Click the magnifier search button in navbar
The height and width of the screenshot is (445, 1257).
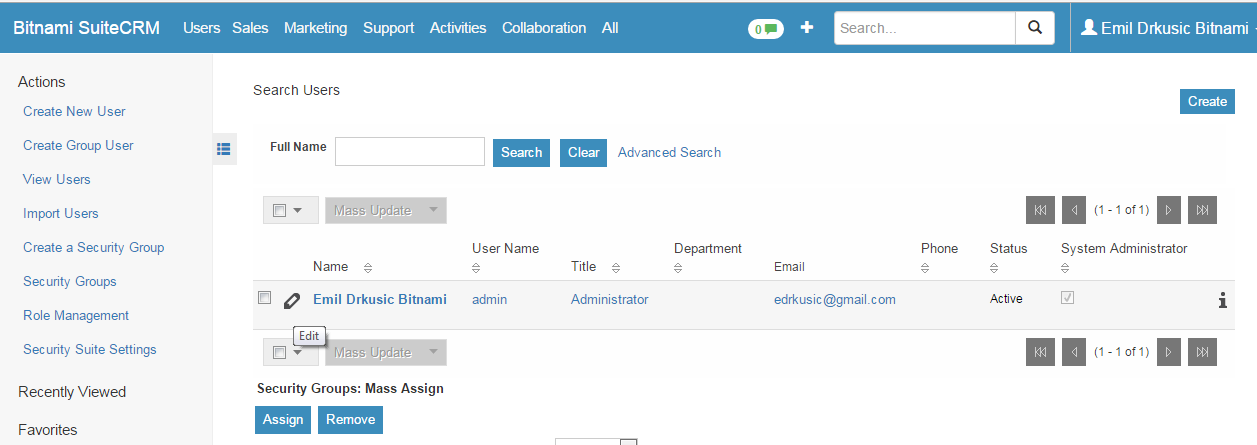[1035, 28]
